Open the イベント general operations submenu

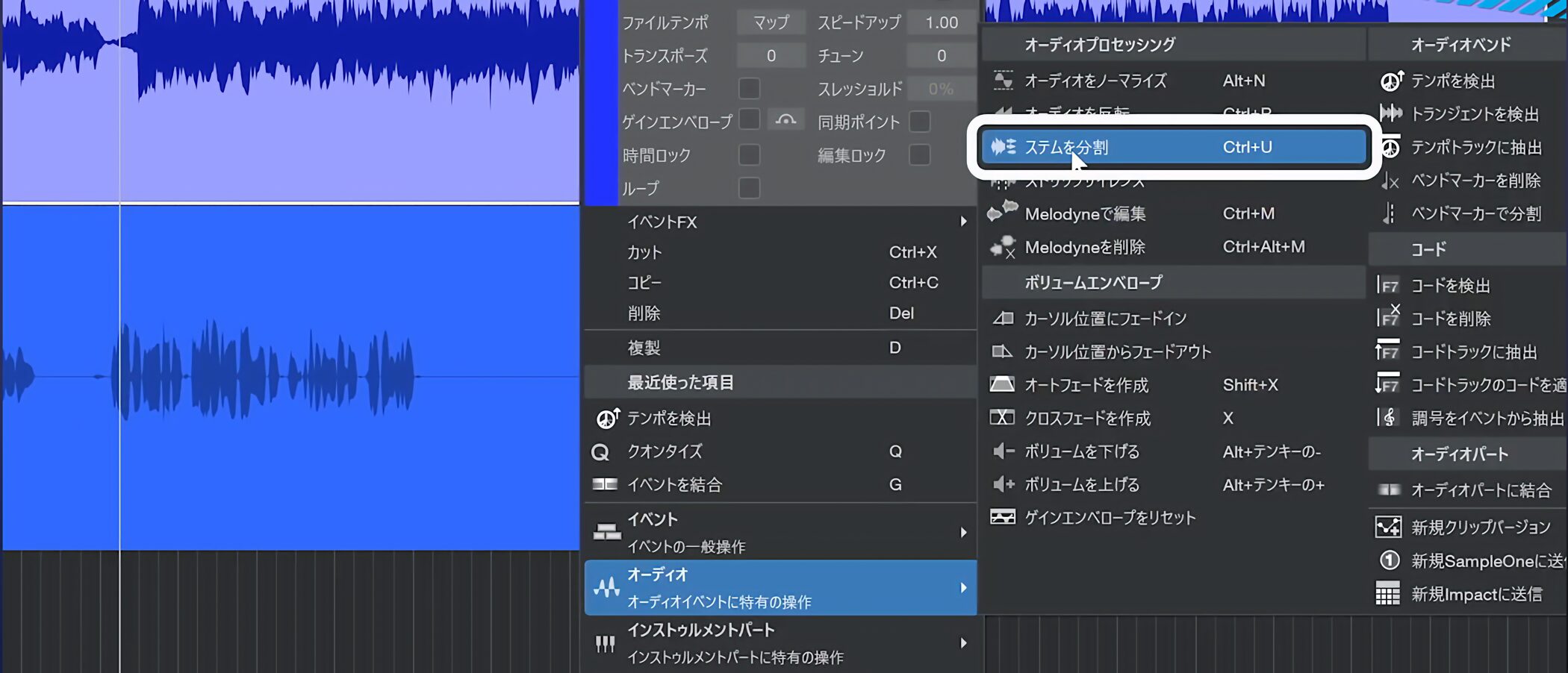coord(963,533)
